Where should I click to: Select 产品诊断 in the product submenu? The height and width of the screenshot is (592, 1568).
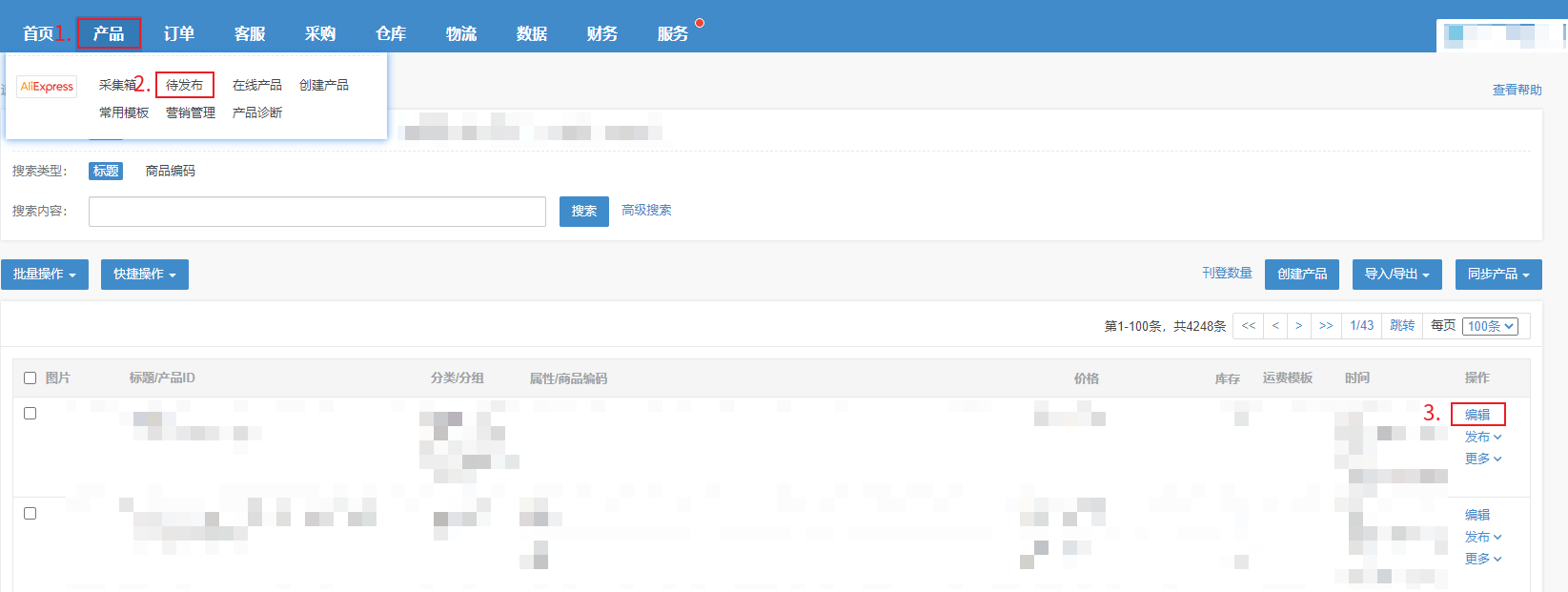[257, 112]
